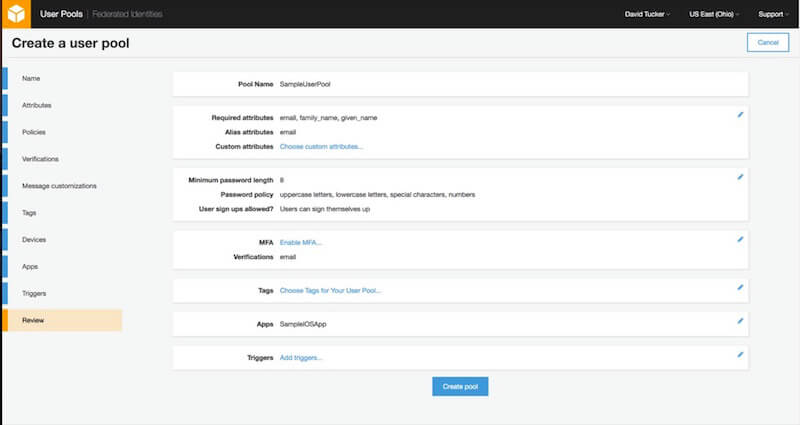This screenshot has width=800, height=425.
Task: Follow the Enable MFA... link
Action: (x=301, y=242)
